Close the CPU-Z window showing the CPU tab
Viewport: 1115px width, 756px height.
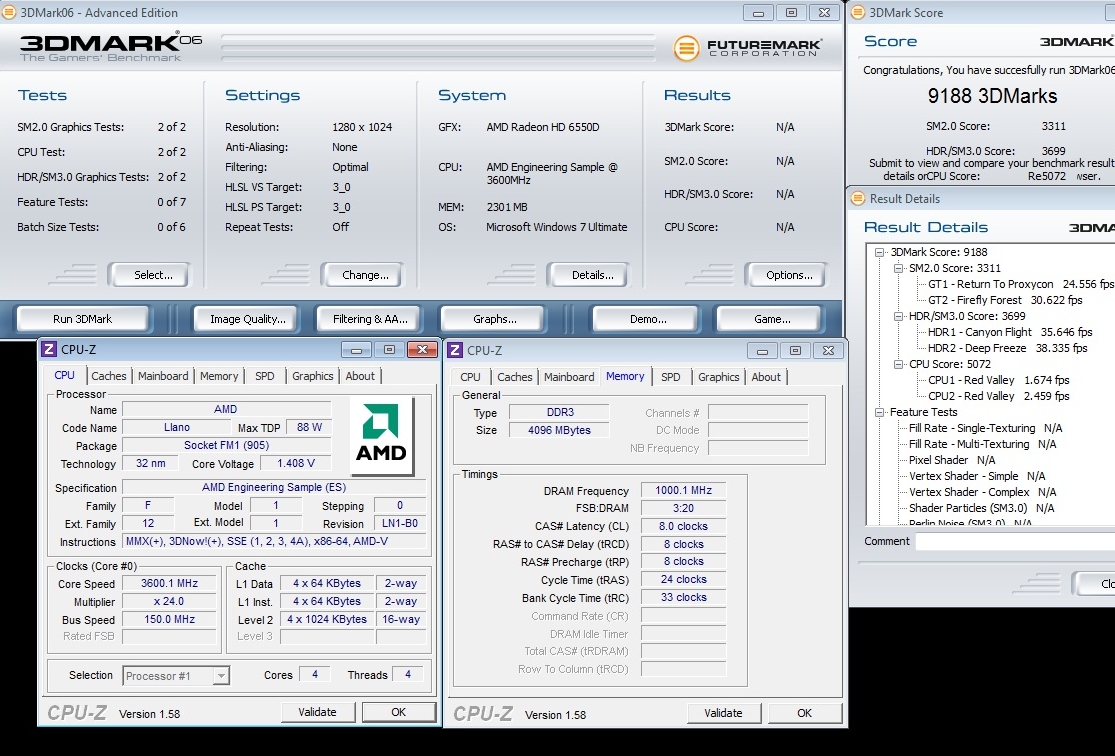click(422, 349)
